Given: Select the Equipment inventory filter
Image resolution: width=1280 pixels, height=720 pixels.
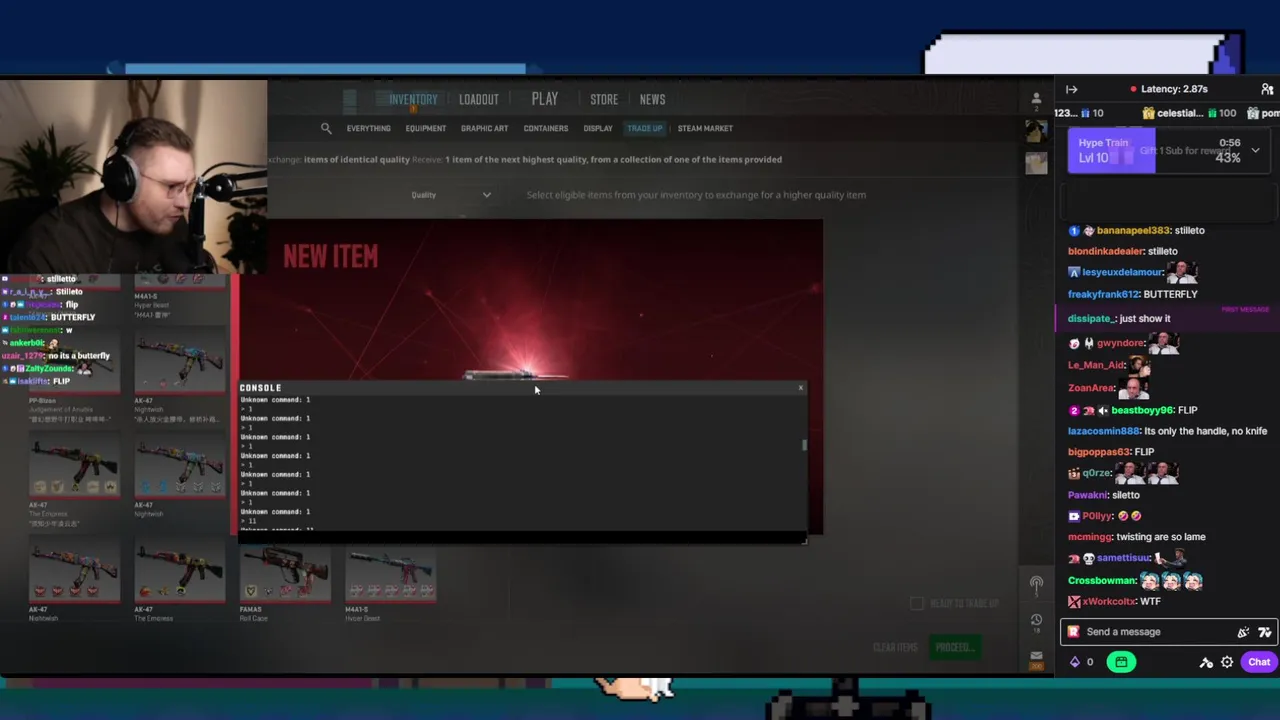Looking at the screenshot, I should [x=426, y=128].
